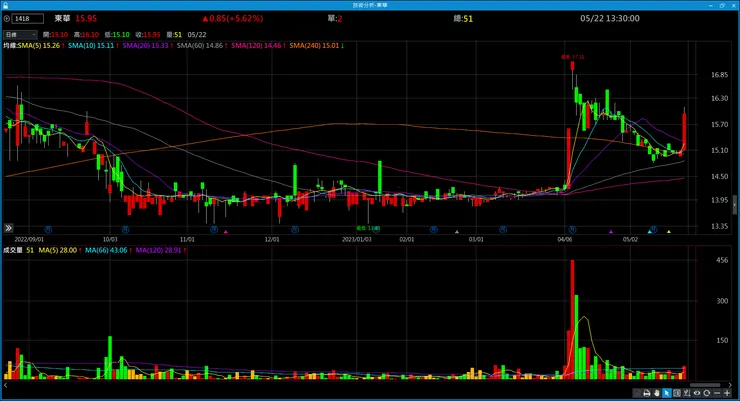The width and height of the screenshot is (740, 401).
Task: Click the 16.85 price axis label
Action: [719, 75]
